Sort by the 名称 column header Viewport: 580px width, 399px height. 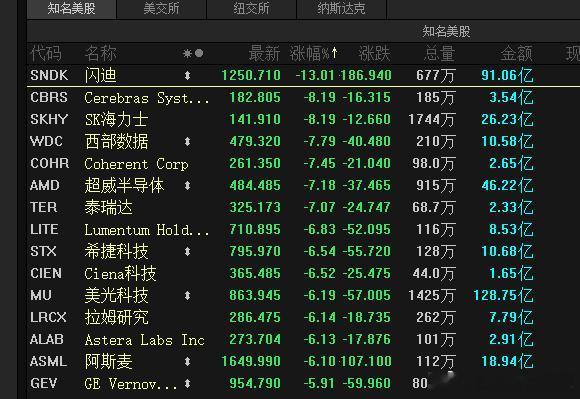coord(101,54)
